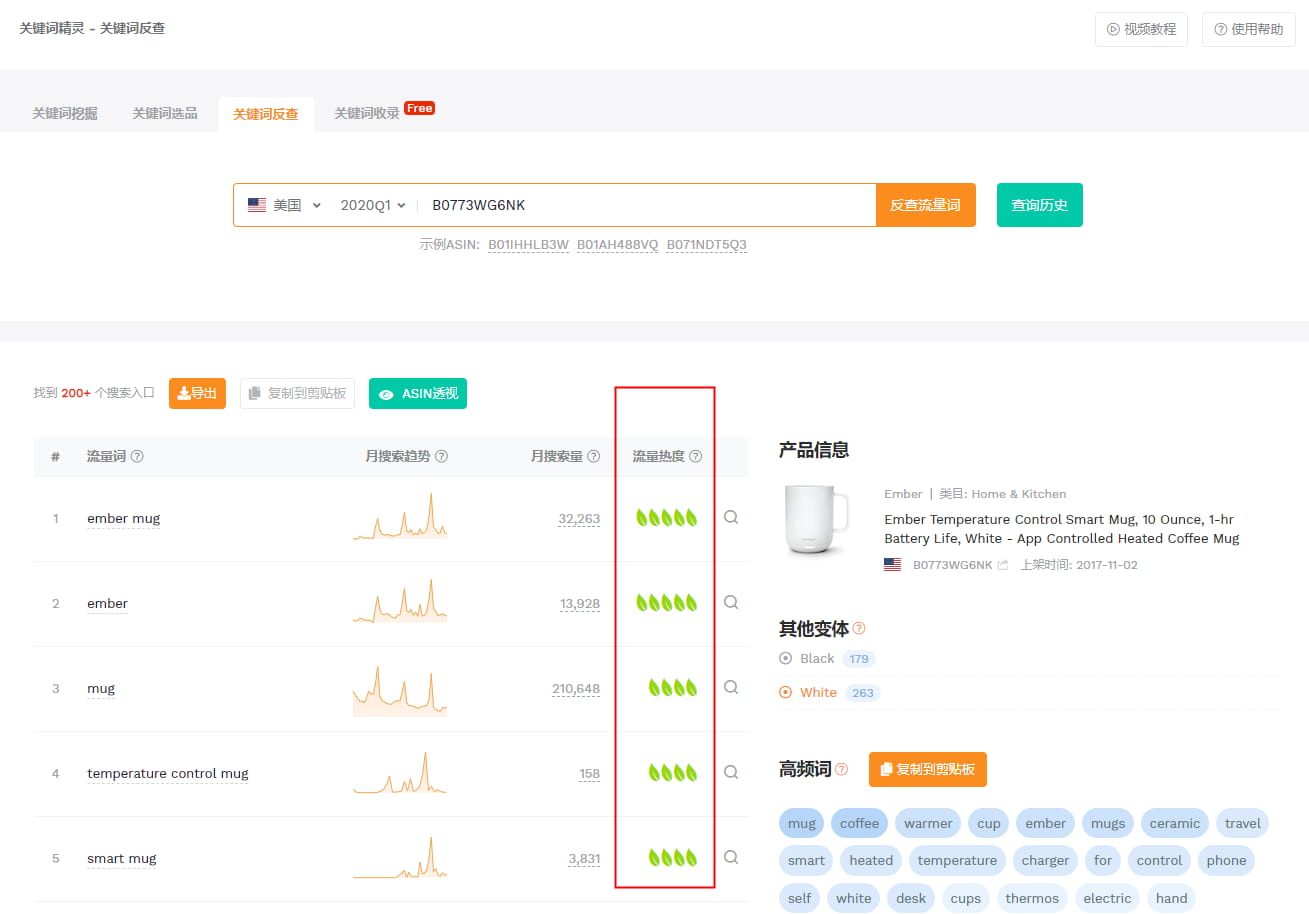Select the Black variant radio option
Image resolution: width=1309 pixels, height=914 pixels.
(x=785, y=659)
